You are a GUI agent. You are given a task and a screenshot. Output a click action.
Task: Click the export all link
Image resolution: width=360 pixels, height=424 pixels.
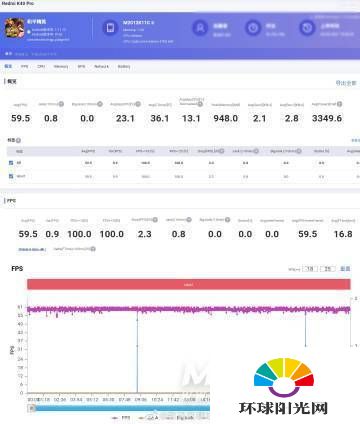(x=346, y=83)
